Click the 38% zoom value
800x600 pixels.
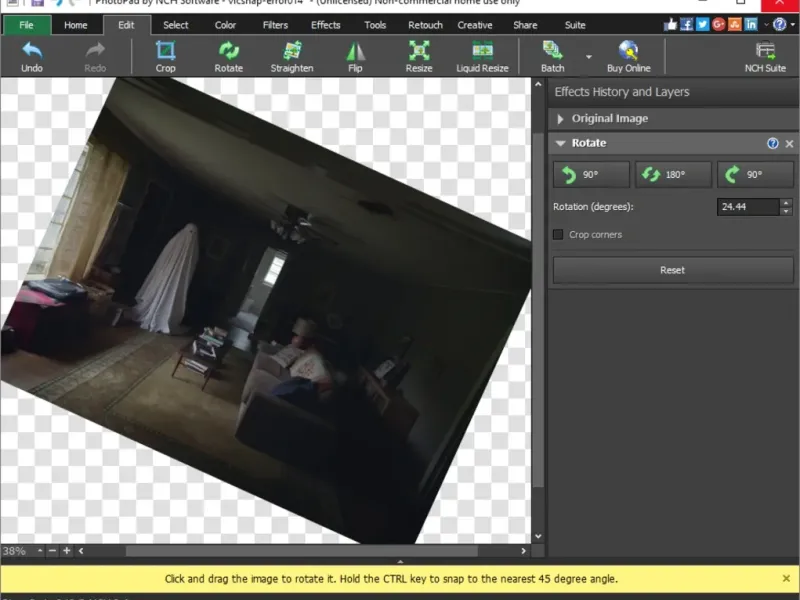coord(14,551)
